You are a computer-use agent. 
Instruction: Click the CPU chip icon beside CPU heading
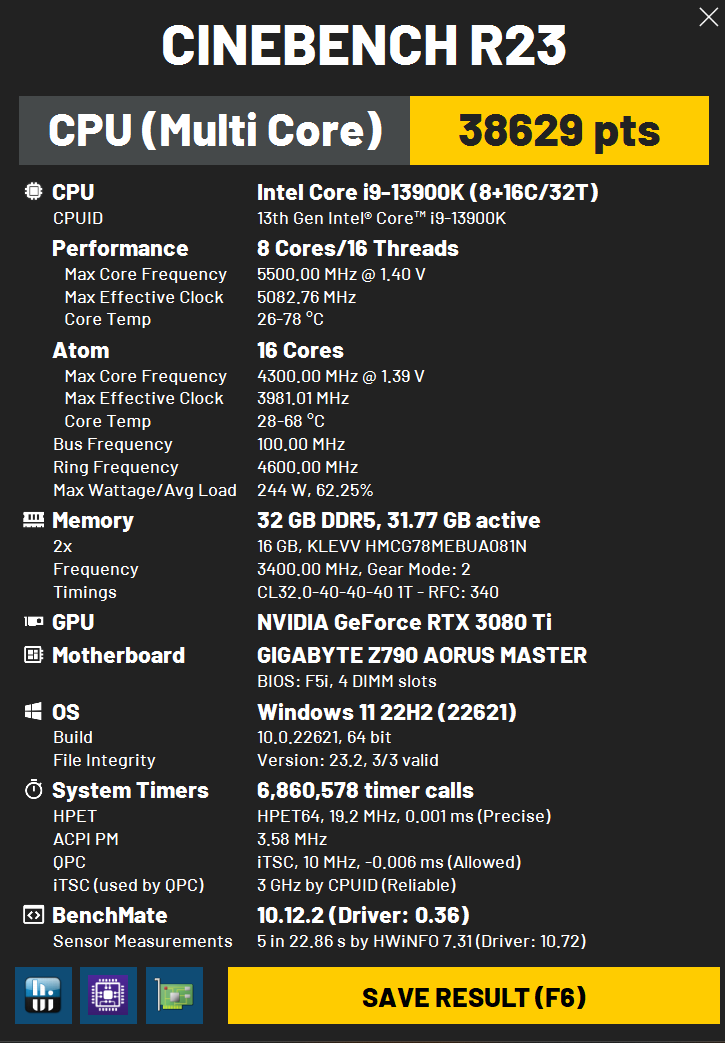pyautogui.click(x=33, y=192)
